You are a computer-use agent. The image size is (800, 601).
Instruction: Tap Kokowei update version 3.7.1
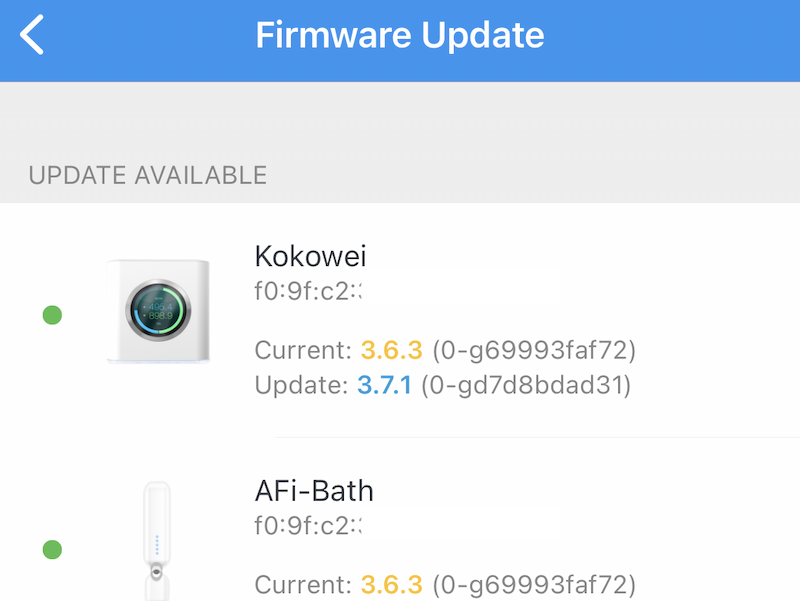coord(384,385)
